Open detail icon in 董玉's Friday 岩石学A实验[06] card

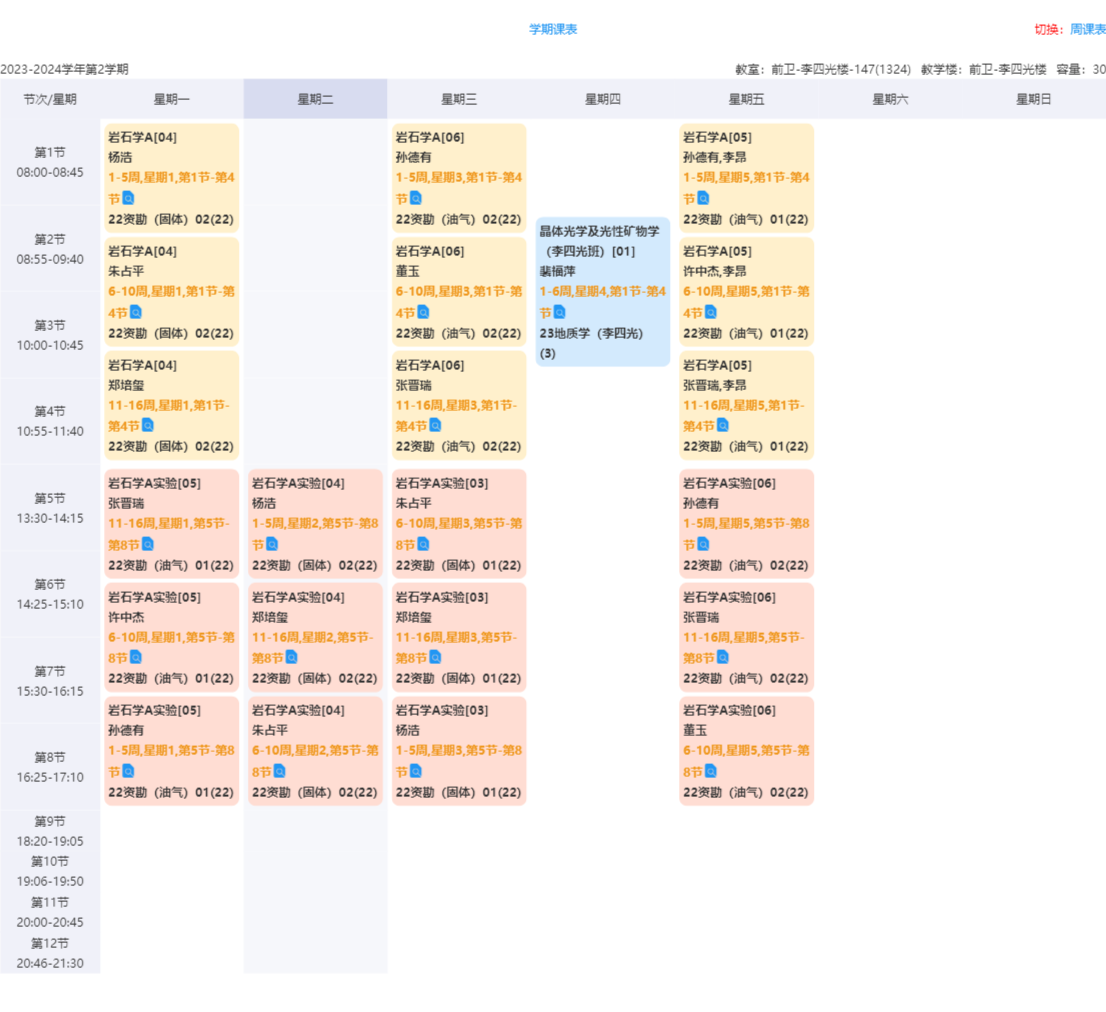pyautogui.click(x=711, y=771)
